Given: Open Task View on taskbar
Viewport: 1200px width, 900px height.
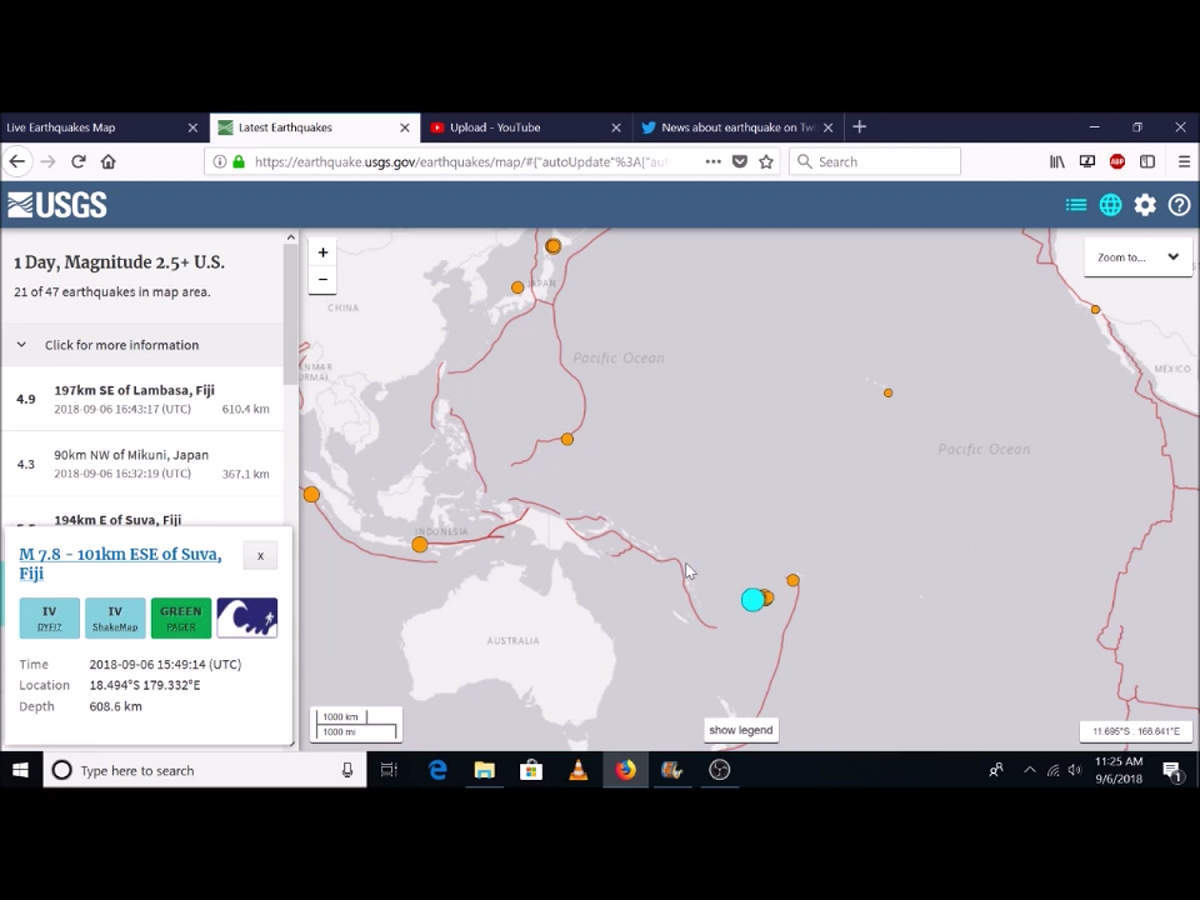Looking at the screenshot, I should [x=389, y=770].
